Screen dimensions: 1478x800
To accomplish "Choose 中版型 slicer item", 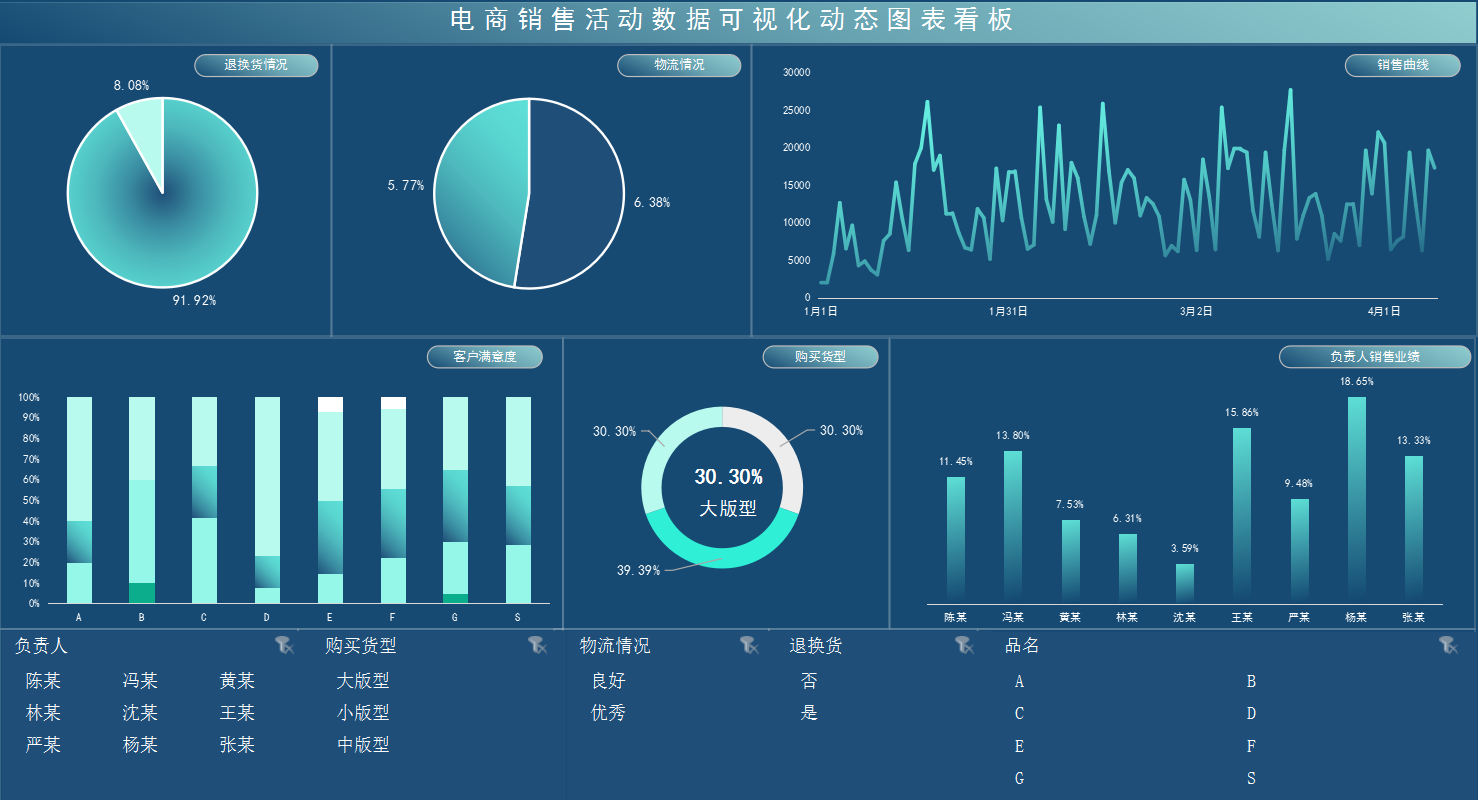I will 363,745.
